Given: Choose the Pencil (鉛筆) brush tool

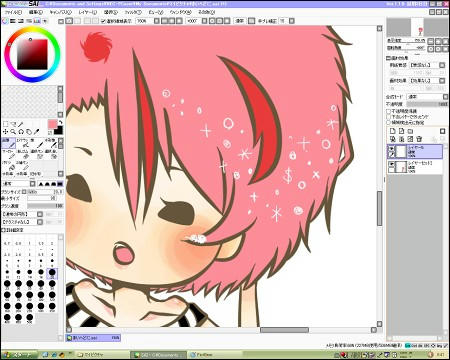Looking at the screenshot, I should (9, 143).
